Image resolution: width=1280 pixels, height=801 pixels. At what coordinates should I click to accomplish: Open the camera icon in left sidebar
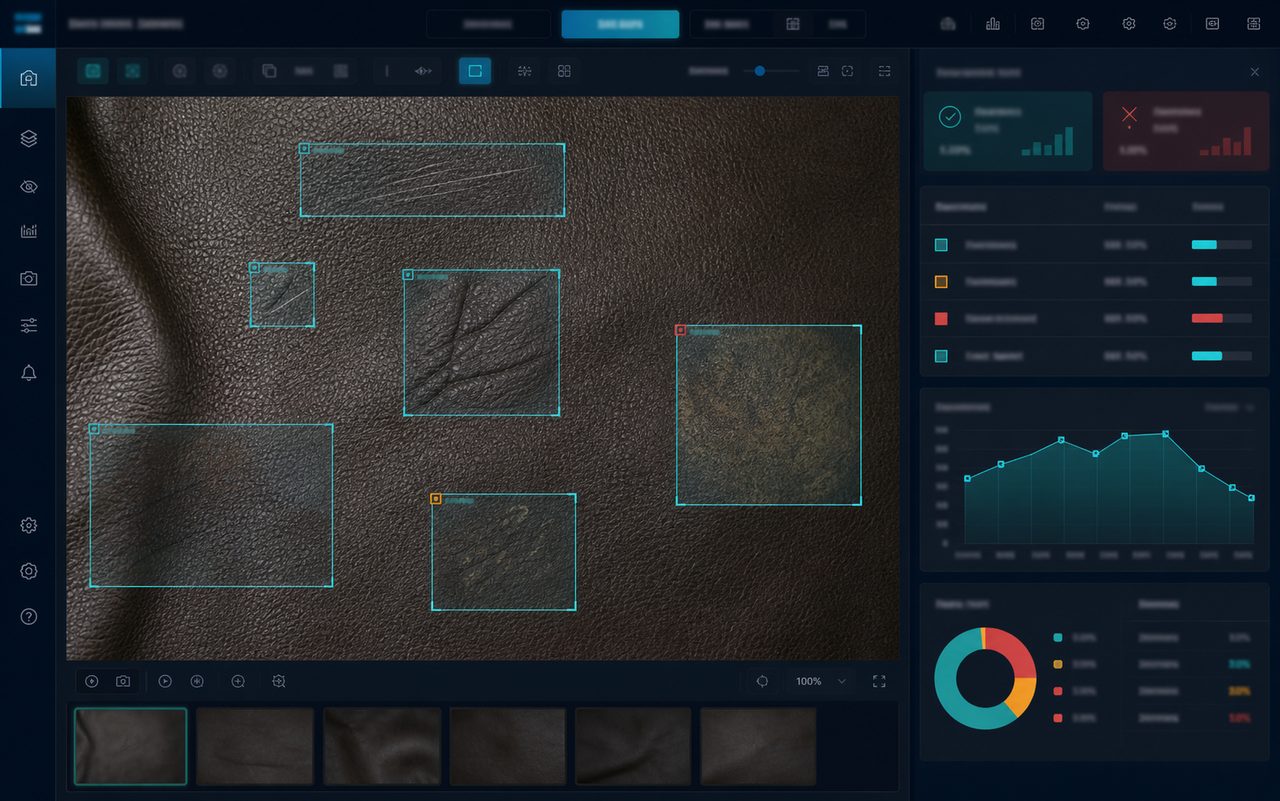pyautogui.click(x=28, y=279)
